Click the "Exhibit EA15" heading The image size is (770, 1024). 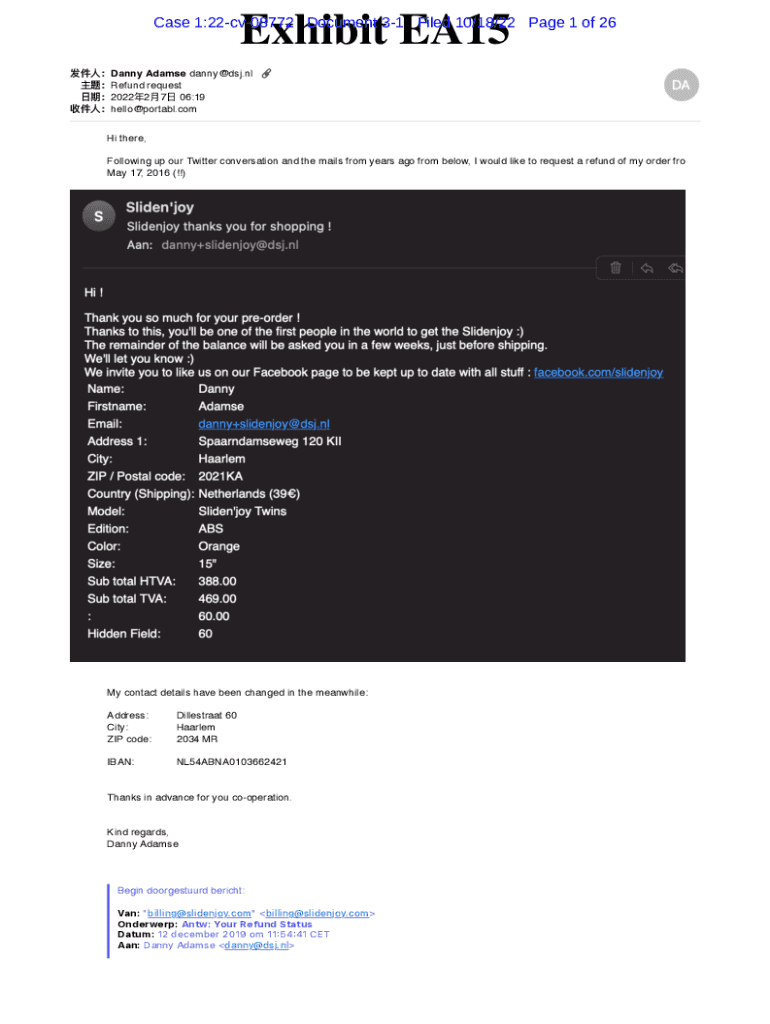click(x=375, y=33)
